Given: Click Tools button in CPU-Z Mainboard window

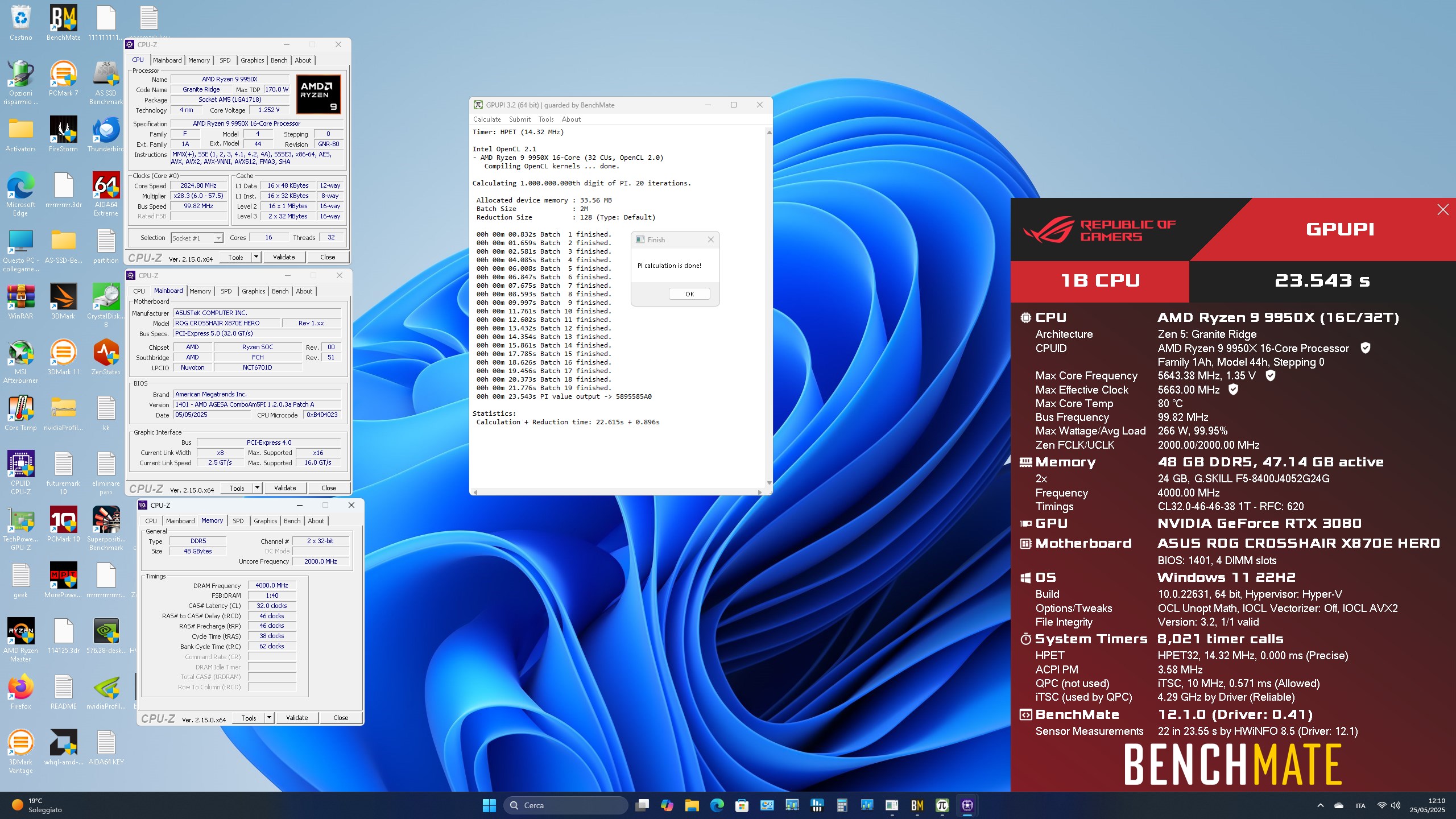Looking at the screenshot, I should click(237, 488).
